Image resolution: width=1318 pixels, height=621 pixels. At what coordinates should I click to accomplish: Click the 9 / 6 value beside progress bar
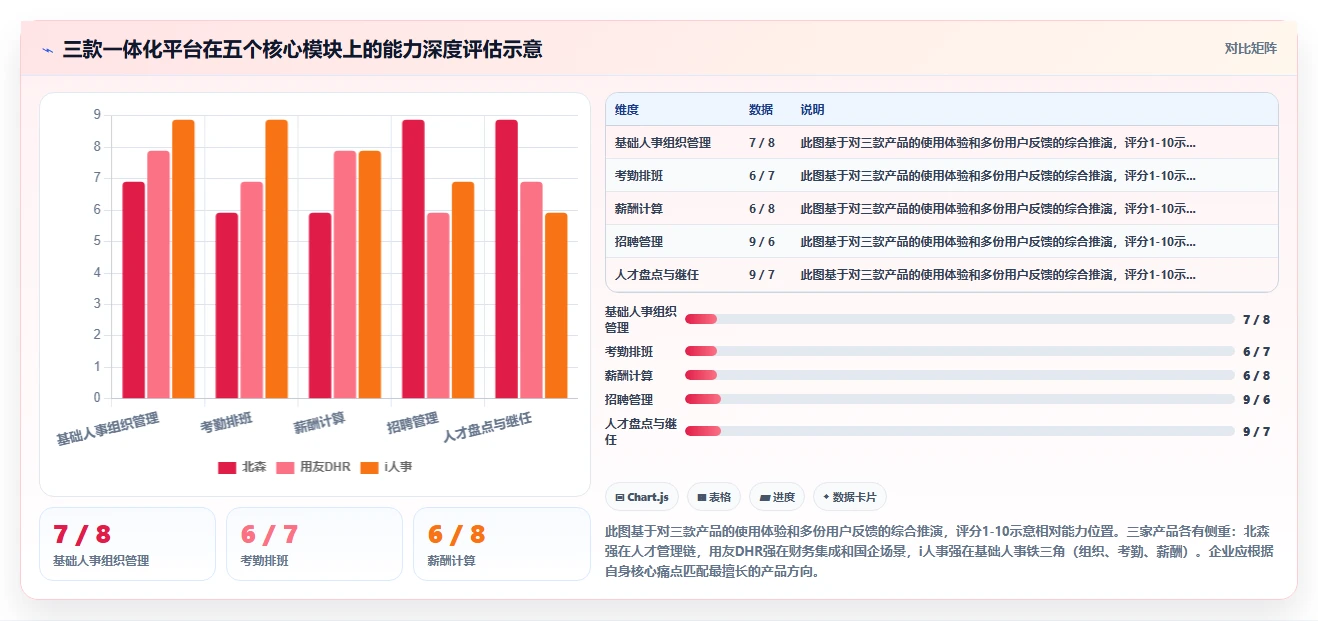[1256, 400]
